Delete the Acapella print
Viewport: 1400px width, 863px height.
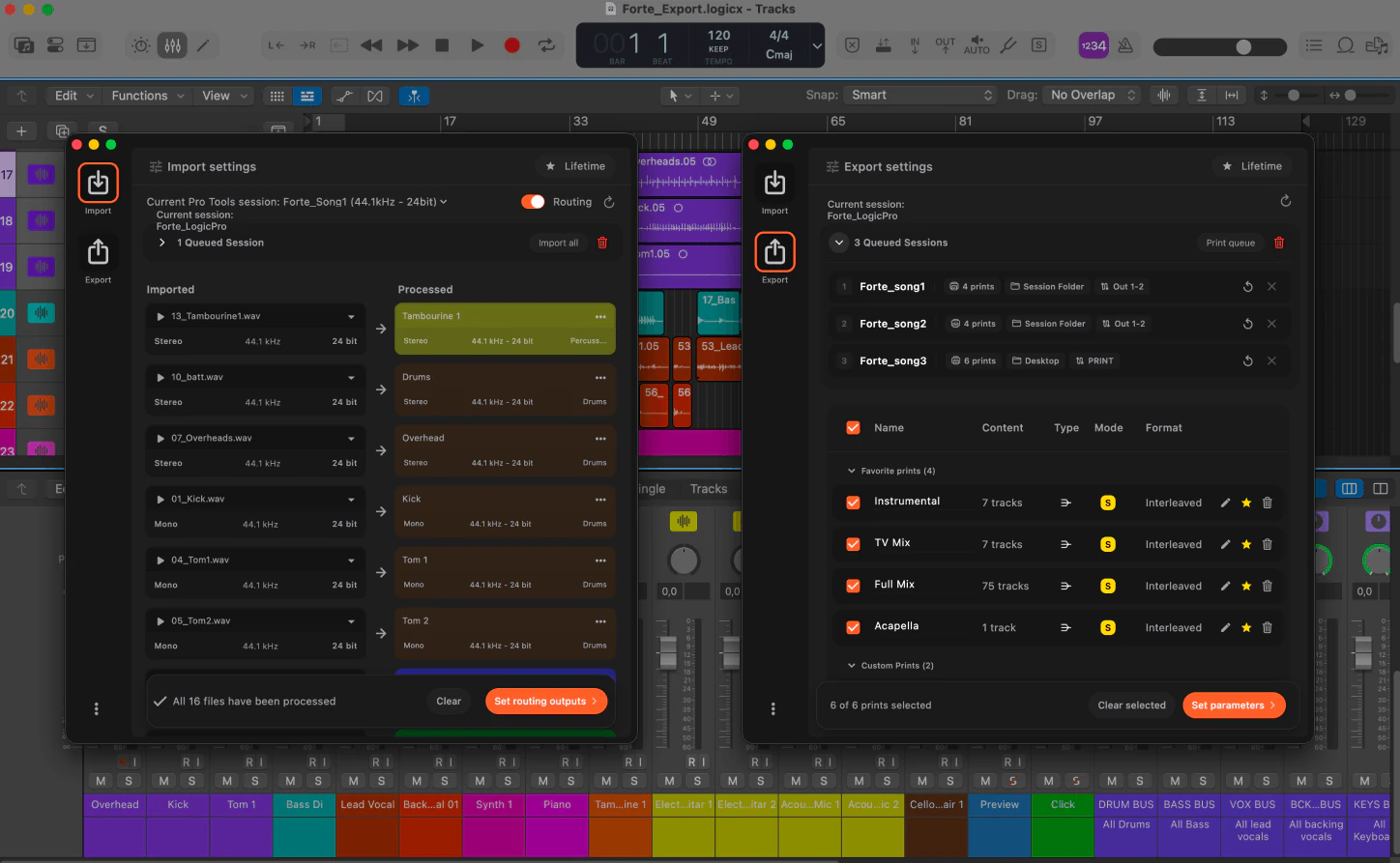pyautogui.click(x=1268, y=627)
